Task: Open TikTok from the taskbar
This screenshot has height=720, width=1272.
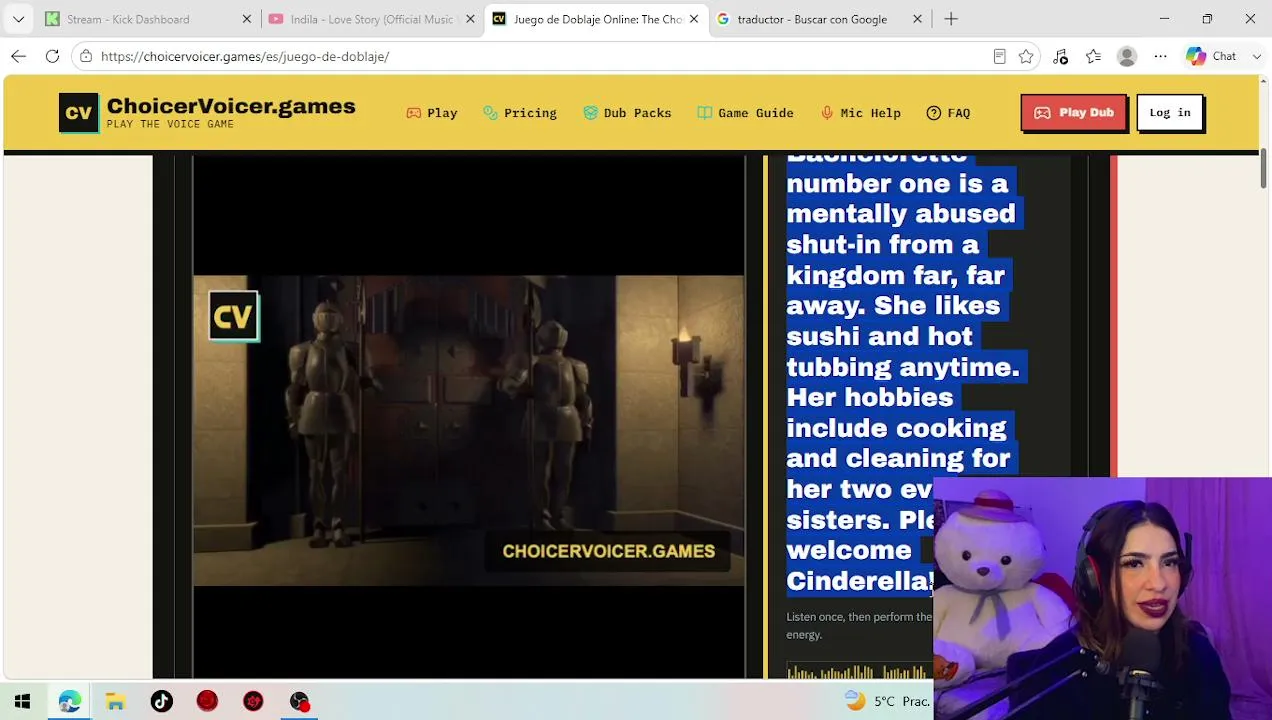Action: coord(161,701)
